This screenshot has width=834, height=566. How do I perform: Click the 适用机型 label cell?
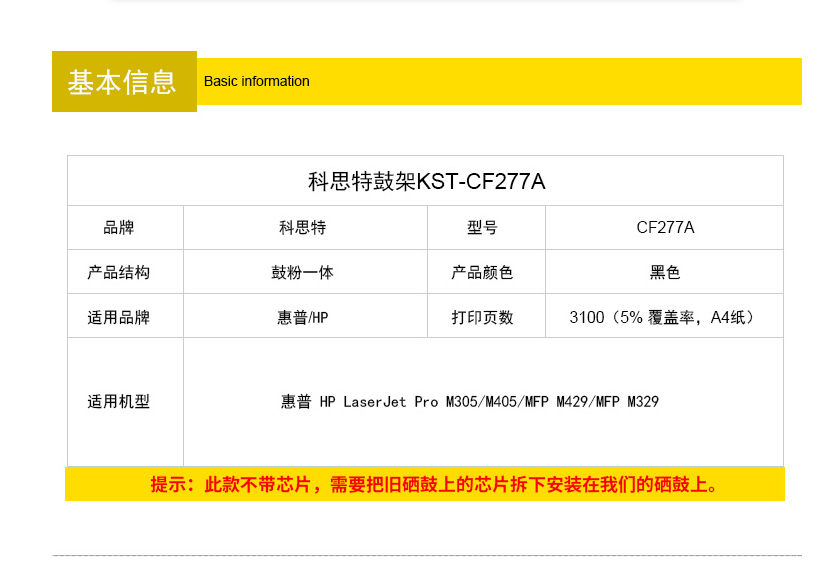[x=126, y=402]
